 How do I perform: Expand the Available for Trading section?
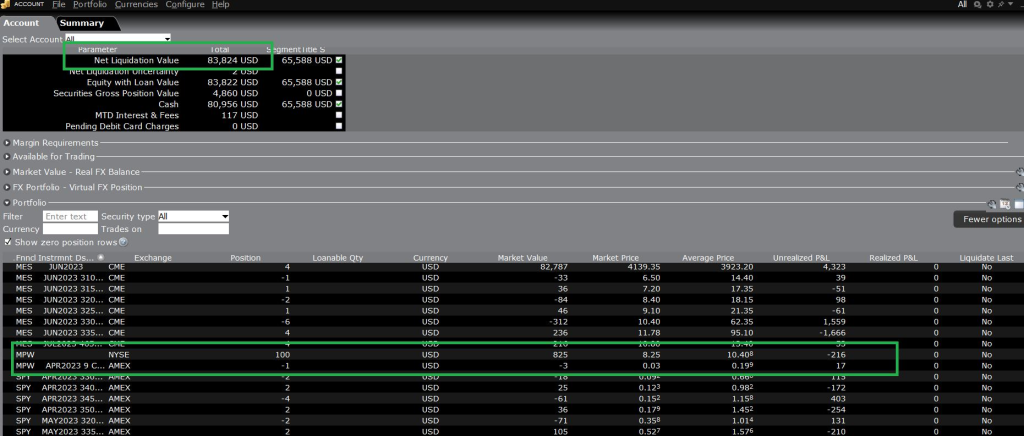8,156
